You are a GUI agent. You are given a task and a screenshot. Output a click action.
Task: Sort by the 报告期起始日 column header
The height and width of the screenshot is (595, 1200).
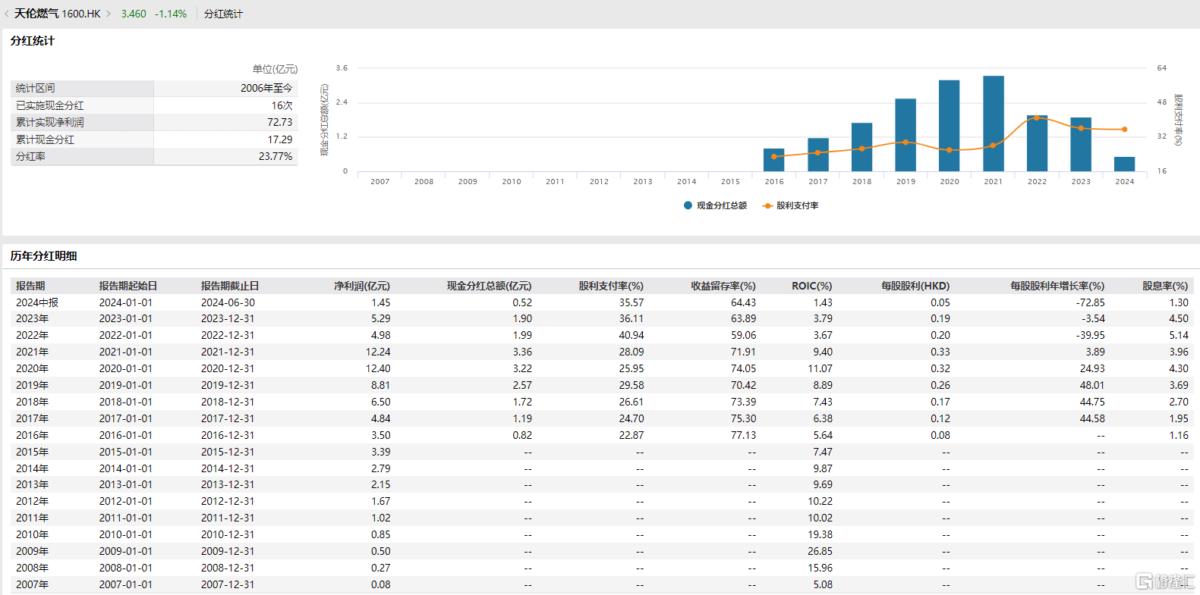pos(128,285)
